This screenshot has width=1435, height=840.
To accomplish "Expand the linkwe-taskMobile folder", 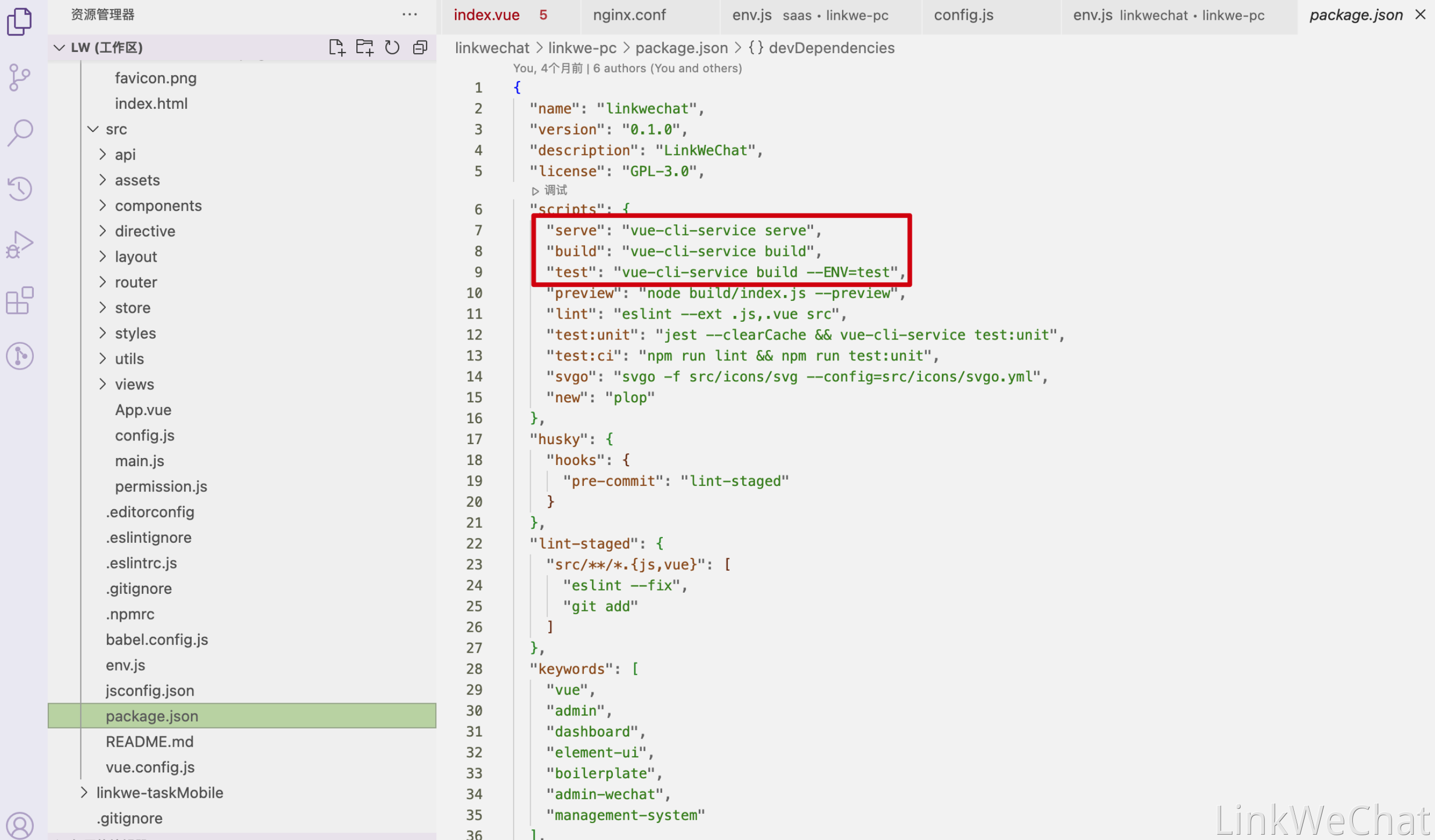I will [159, 793].
